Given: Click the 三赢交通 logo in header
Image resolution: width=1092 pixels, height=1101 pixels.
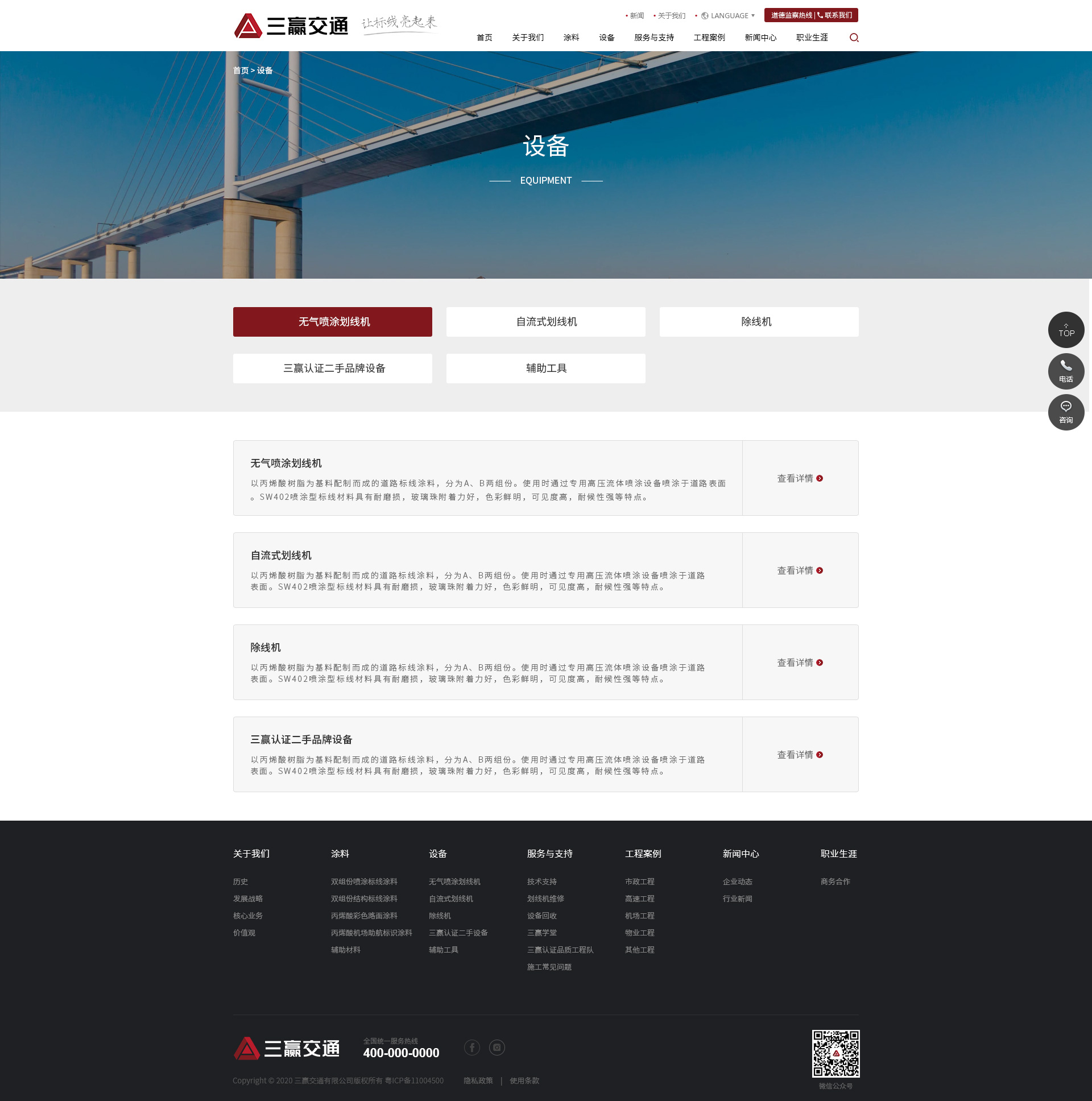Looking at the screenshot, I should click(x=291, y=26).
